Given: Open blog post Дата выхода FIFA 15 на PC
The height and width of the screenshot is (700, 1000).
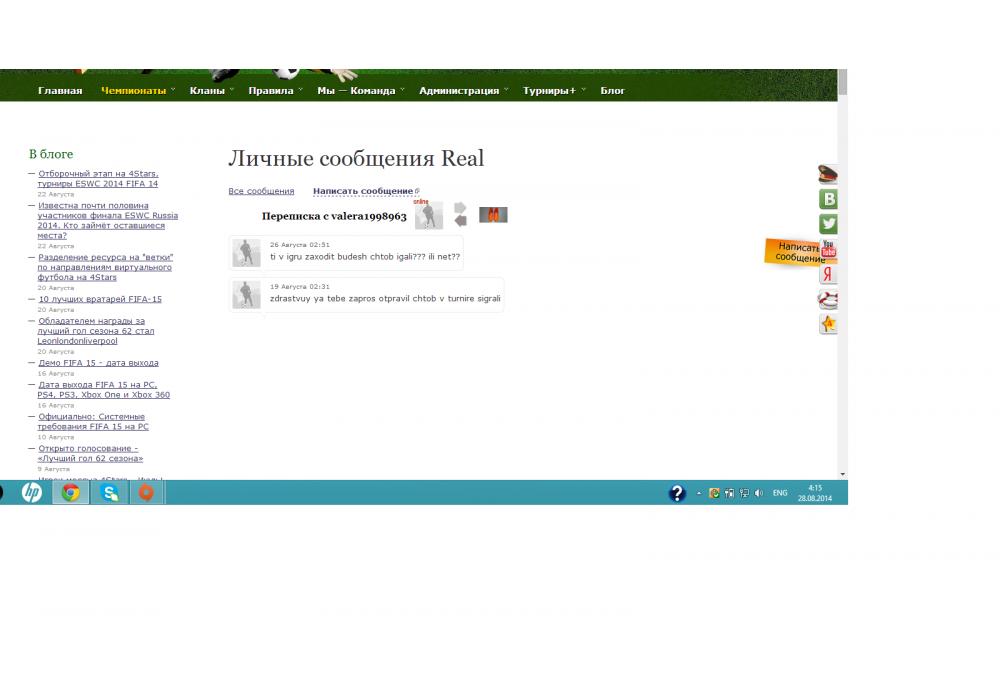Looking at the screenshot, I should 103,390.
